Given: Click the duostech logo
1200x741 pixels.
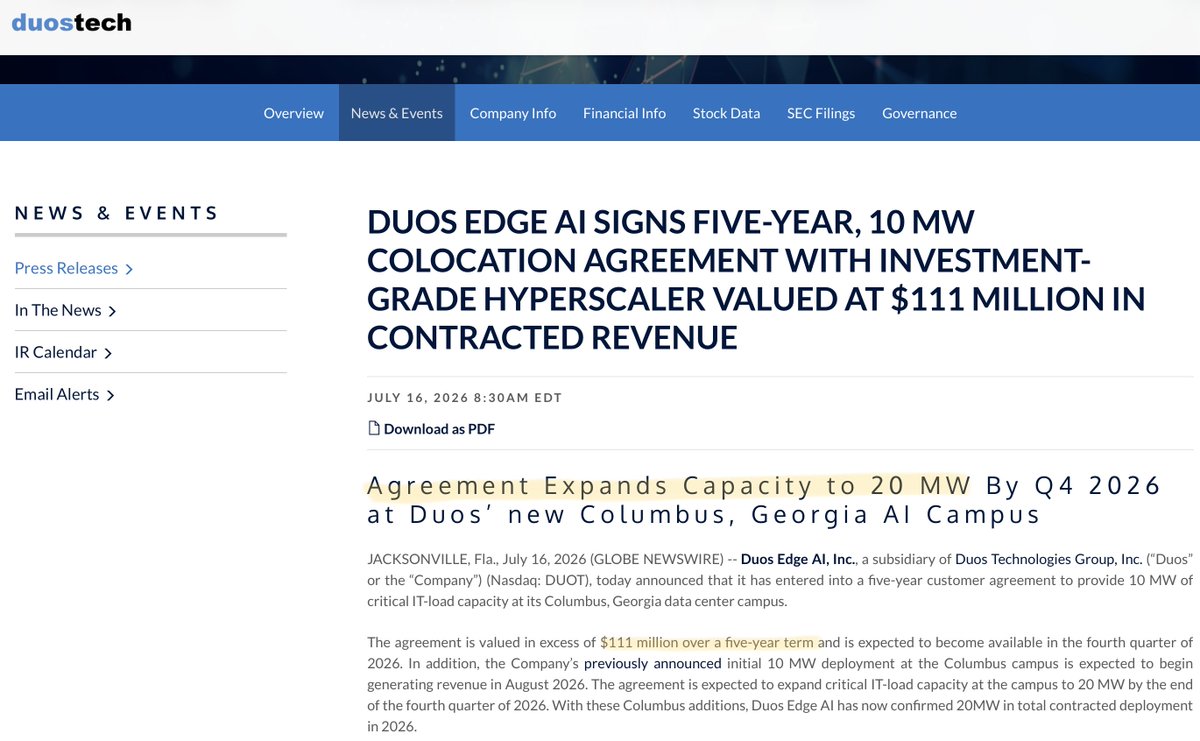Looking at the screenshot, I should tap(71, 21).
